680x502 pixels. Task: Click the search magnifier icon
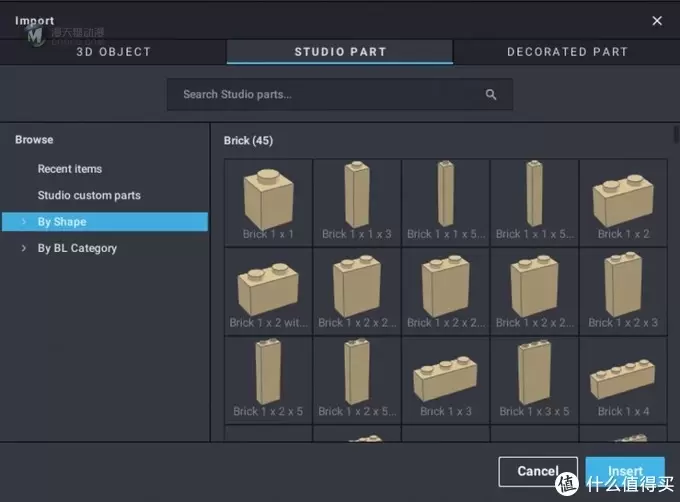click(x=490, y=95)
